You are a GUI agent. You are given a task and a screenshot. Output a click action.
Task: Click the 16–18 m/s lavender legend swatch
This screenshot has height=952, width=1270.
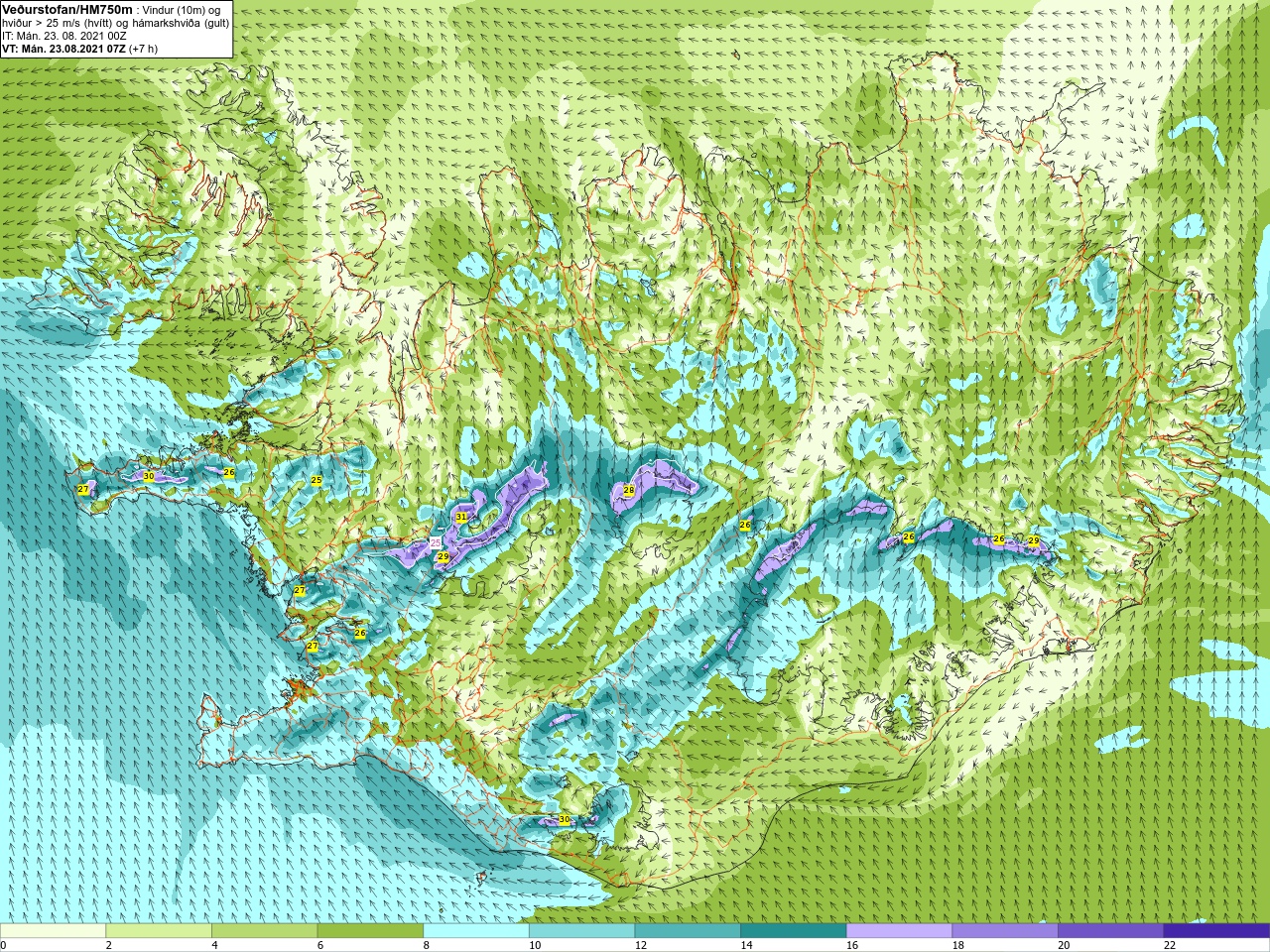(x=899, y=931)
